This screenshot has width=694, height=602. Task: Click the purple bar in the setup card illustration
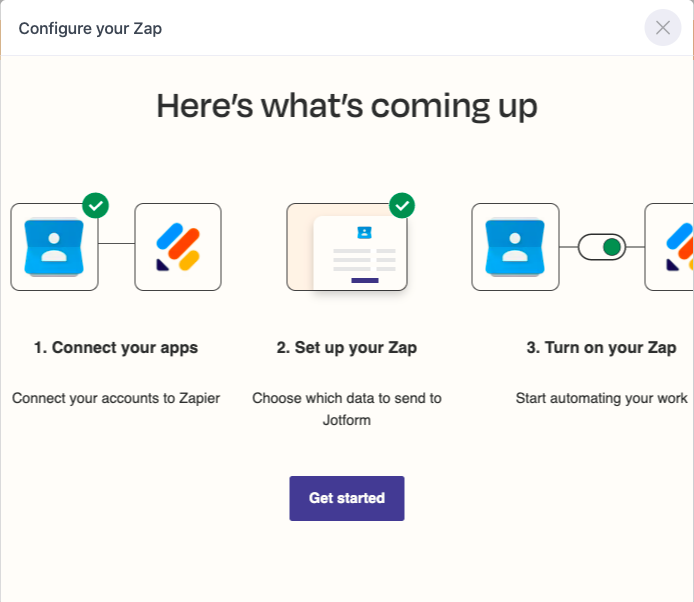tap(365, 280)
